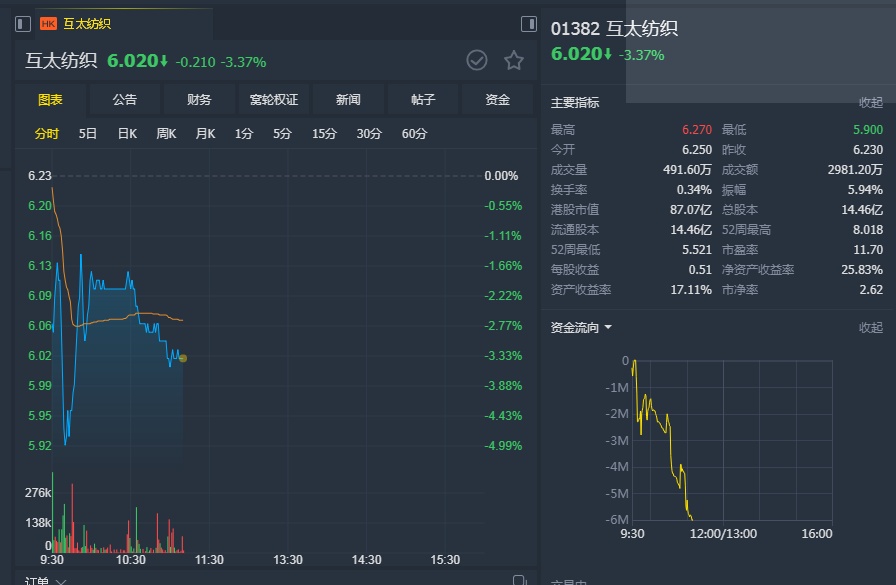This screenshot has width=896, height=585.
Task: Click the 互太纺织 stock tab title
Action: click(x=87, y=24)
